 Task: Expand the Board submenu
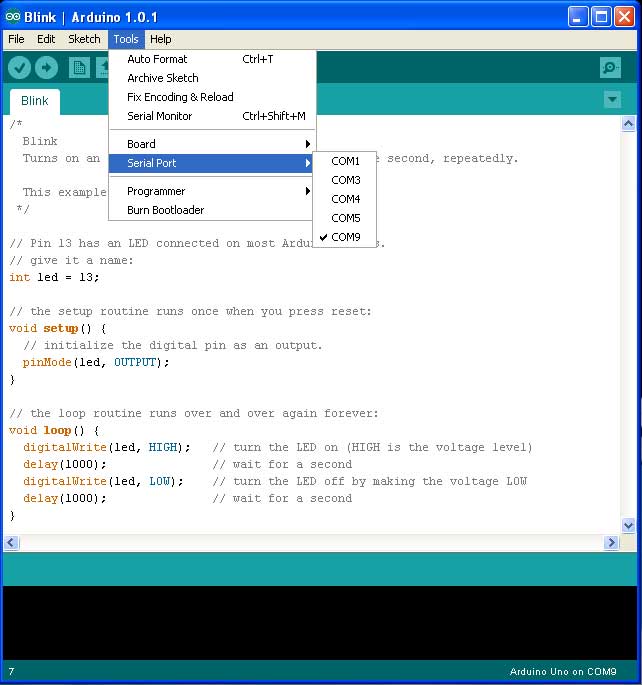point(211,144)
